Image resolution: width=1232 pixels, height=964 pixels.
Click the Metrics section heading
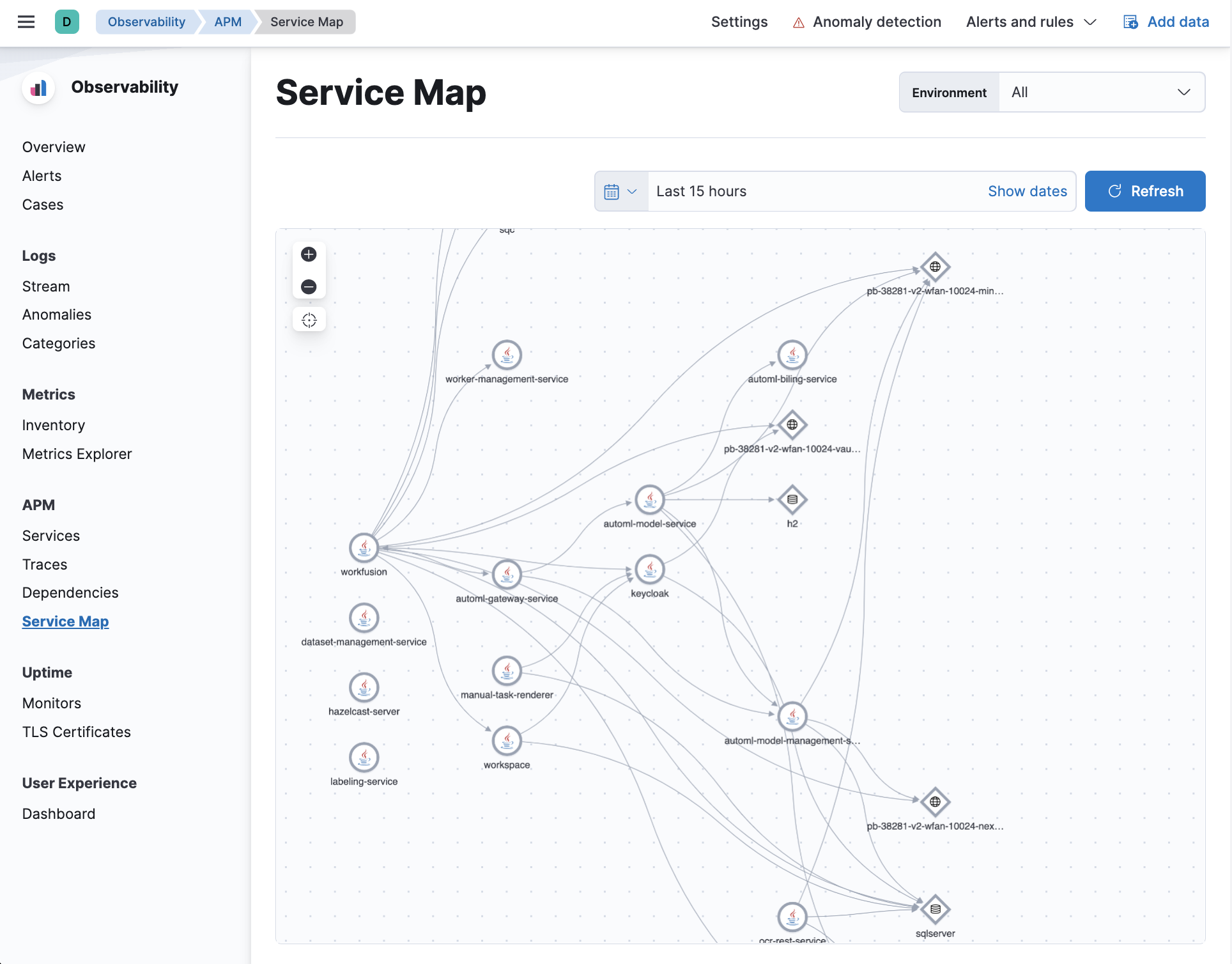coord(49,394)
